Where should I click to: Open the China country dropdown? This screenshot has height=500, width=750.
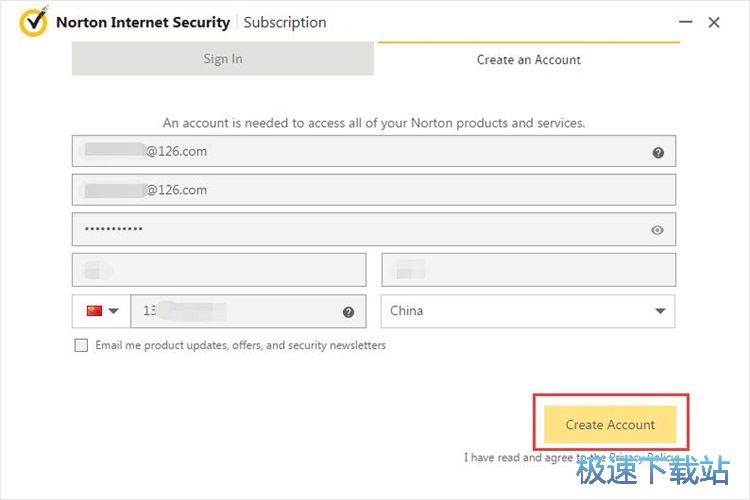tap(660, 311)
